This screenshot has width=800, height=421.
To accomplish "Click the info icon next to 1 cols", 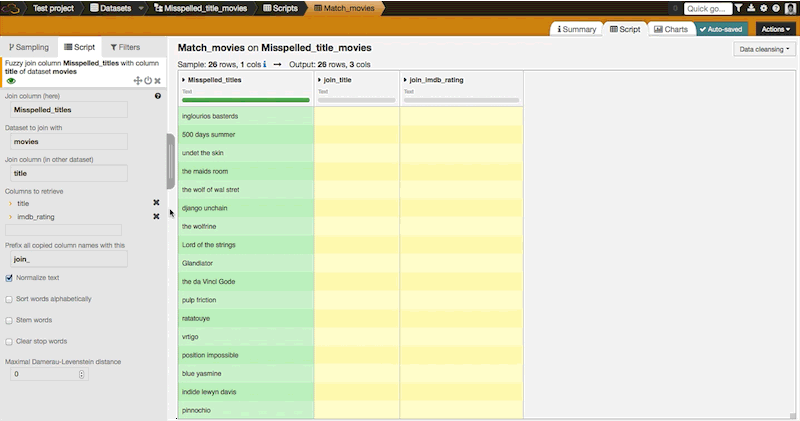I will click(264, 64).
